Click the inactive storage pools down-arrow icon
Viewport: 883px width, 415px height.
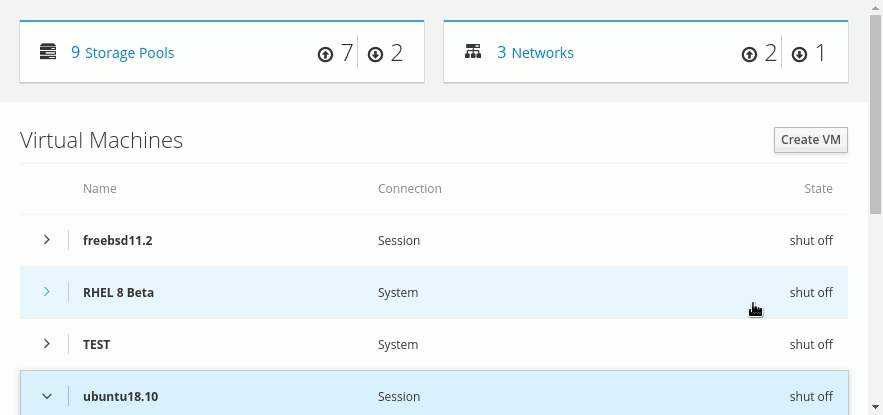click(x=375, y=54)
